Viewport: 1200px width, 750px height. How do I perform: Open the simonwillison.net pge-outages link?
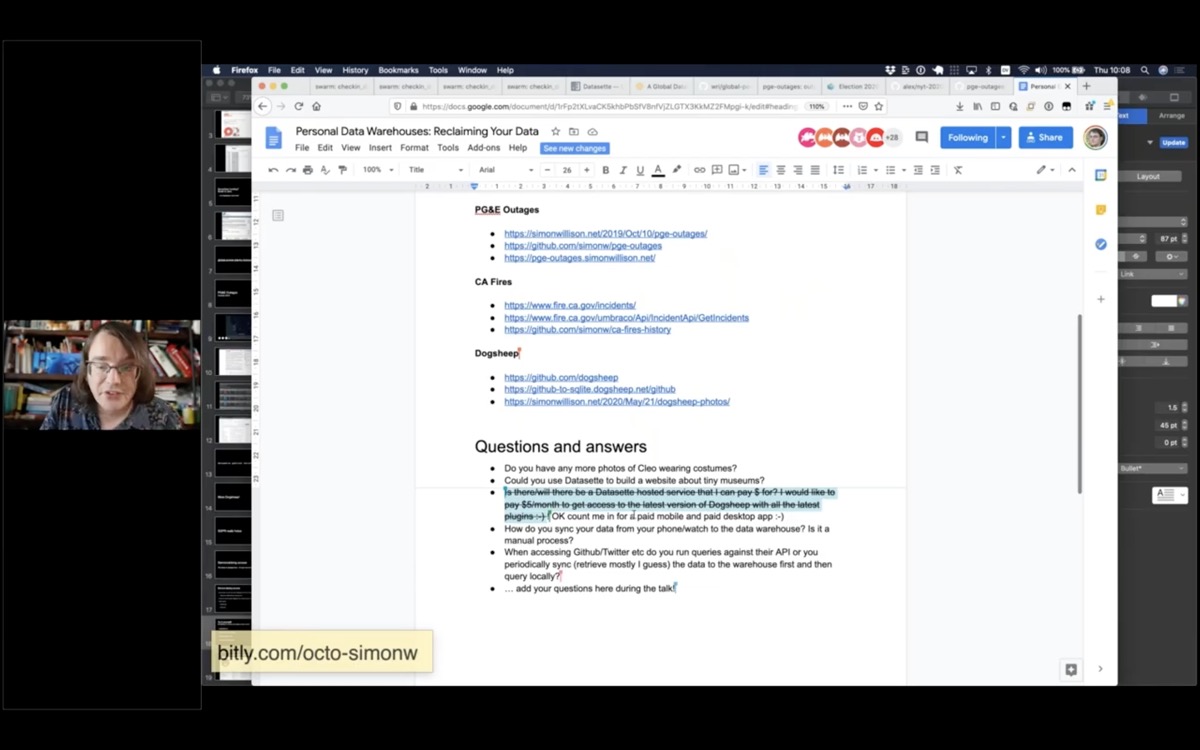pos(605,234)
